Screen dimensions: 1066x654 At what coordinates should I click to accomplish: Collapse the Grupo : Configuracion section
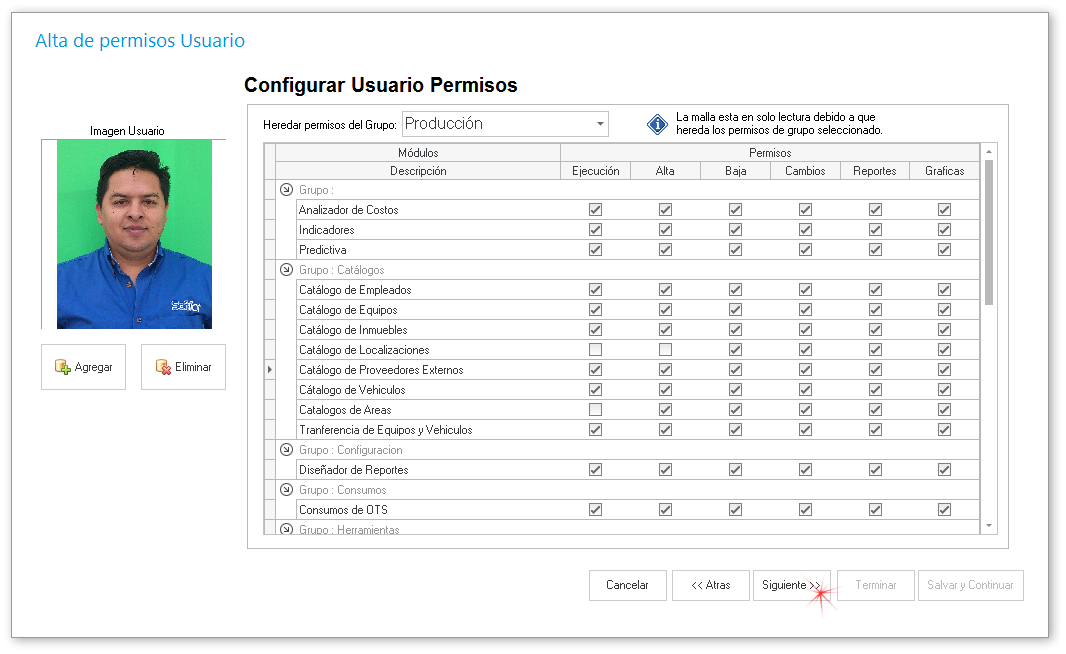pos(287,449)
